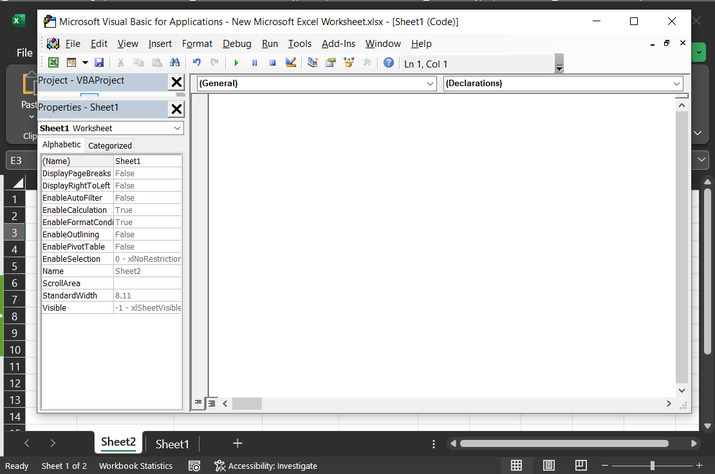This screenshot has height=474, width=715.
Task: Toggle Design Mode icon
Action: coord(290,63)
